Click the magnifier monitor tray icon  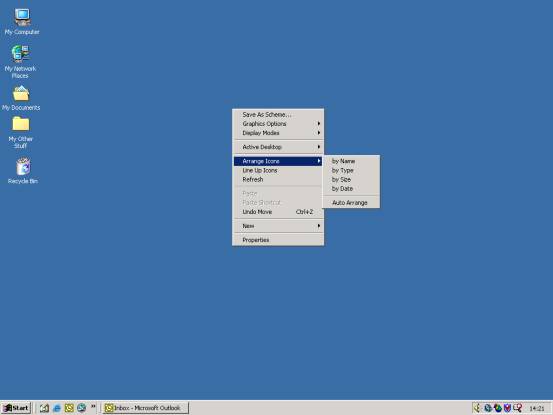point(517,408)
